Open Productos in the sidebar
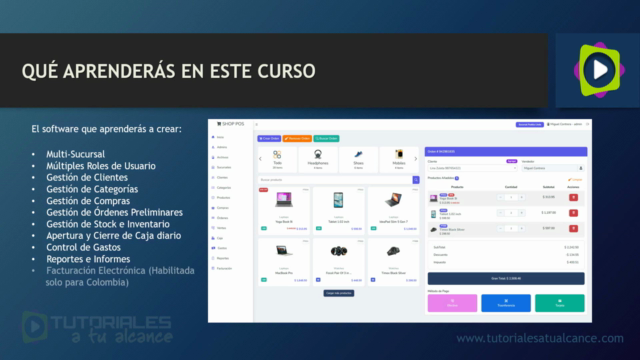Image resolution: width=640 pixels, height=360 pixels. coord(221,198)
